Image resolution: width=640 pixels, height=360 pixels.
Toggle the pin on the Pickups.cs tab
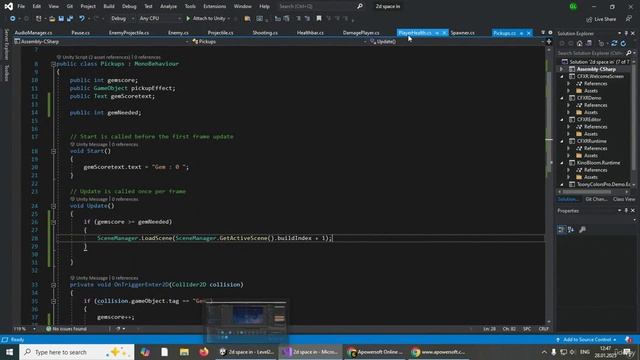[x=521, y=33]
